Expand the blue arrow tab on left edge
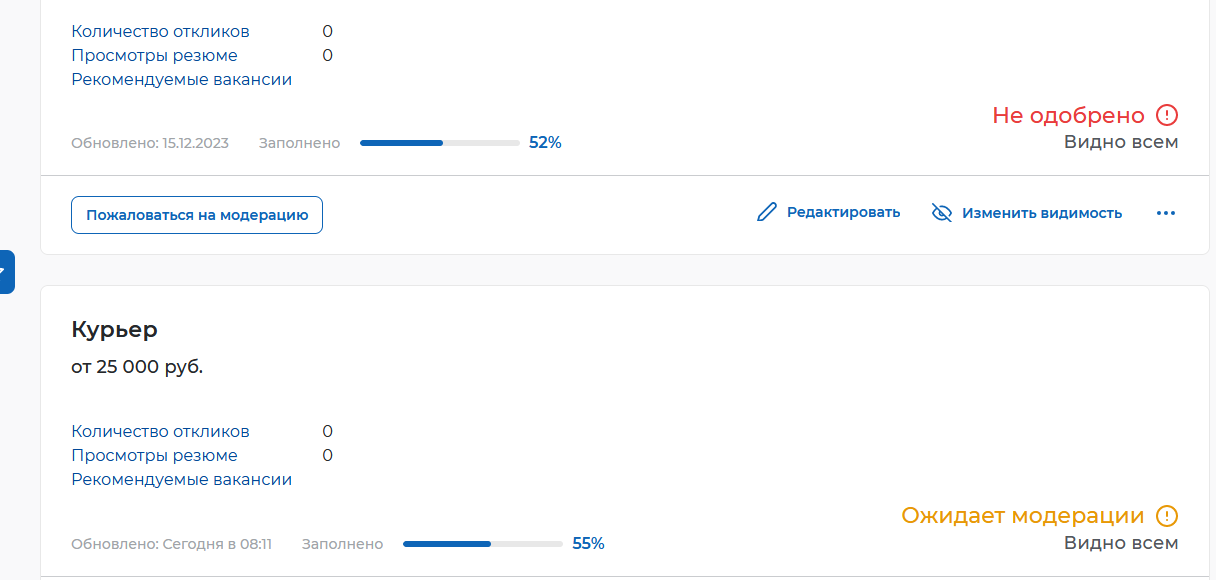This screenshot has width=1216, height=580. tap(6, 271)
